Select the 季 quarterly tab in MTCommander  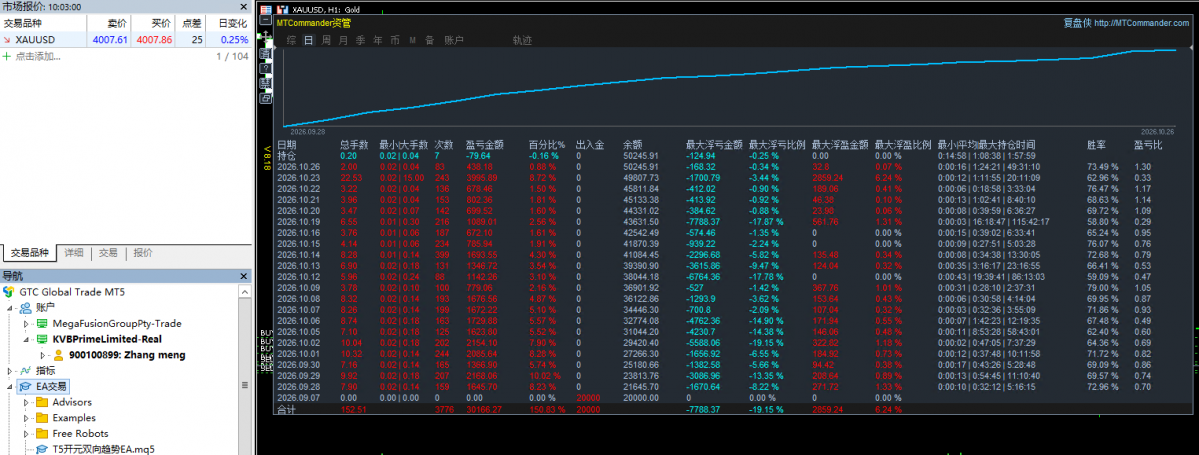click(360, 41)
